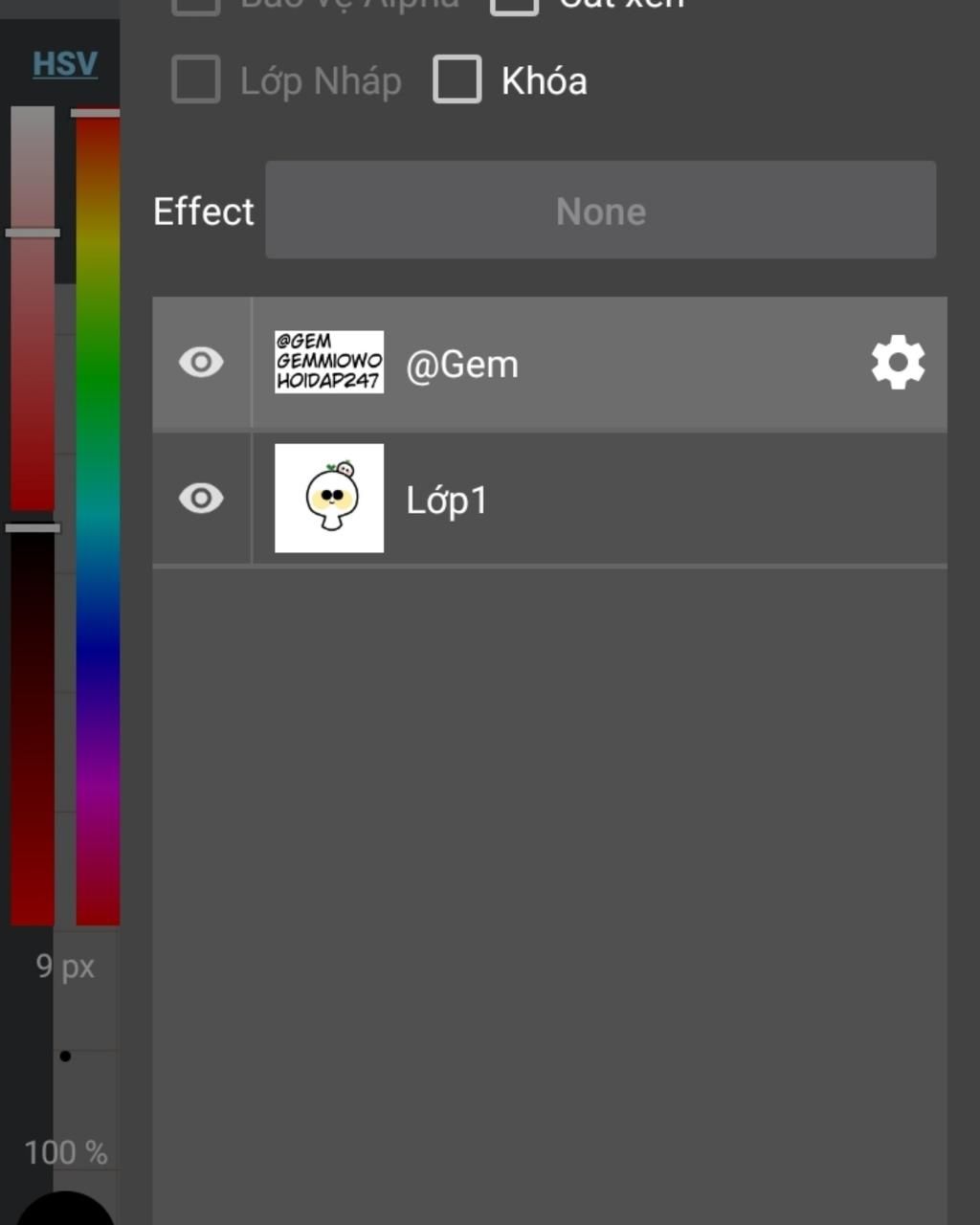Click the Lớp1 layer name
This screenshot has width=980, height=1225.
tap(447, 500)
